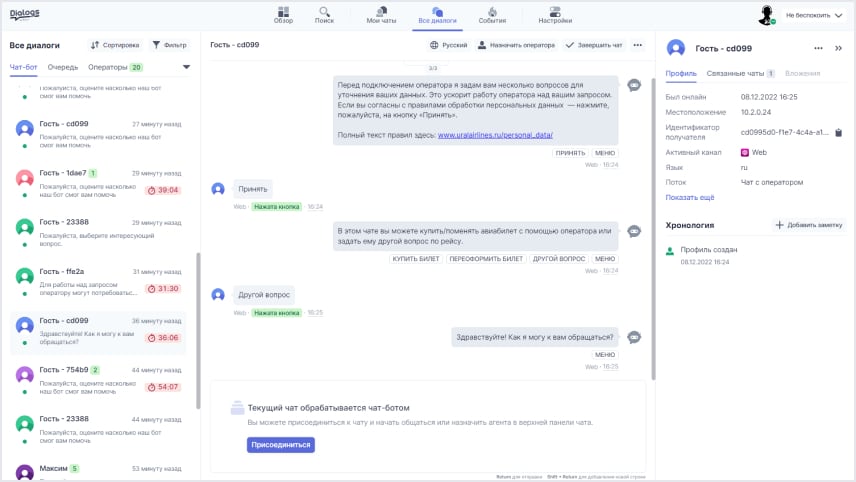Open chat Максим in dialog list
856x482 pixels.
point(98,471)
